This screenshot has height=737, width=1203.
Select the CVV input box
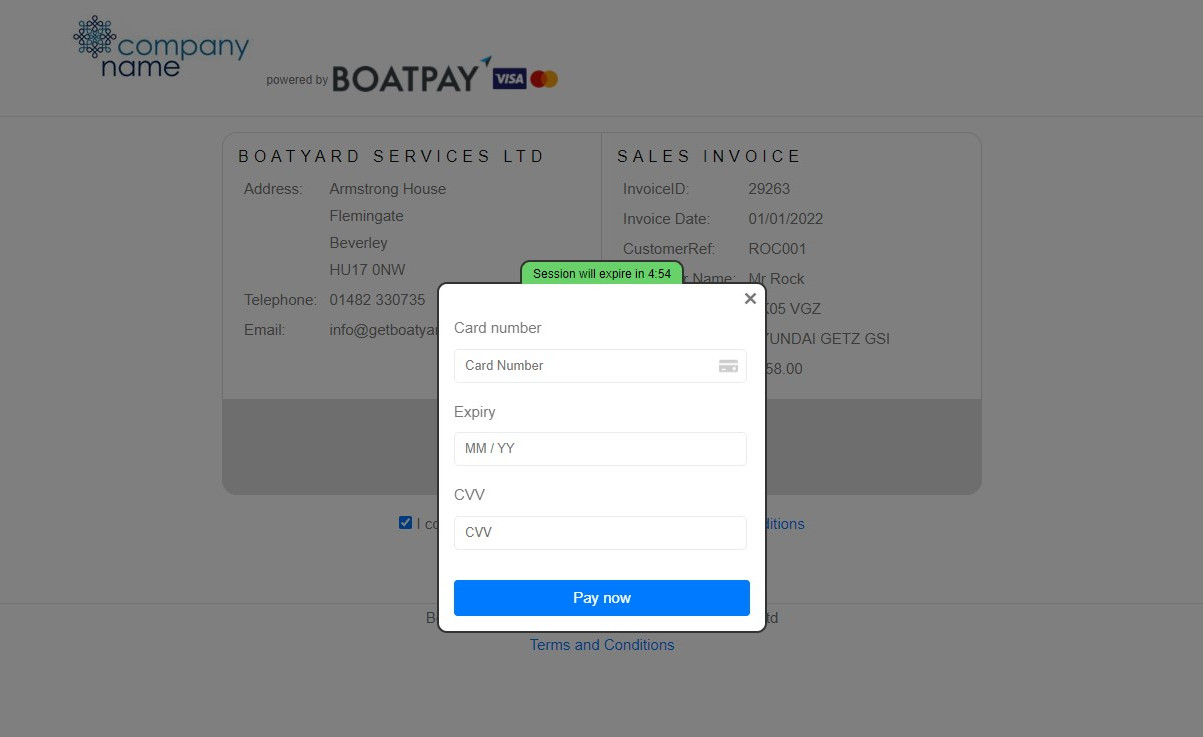click(600, 533)
